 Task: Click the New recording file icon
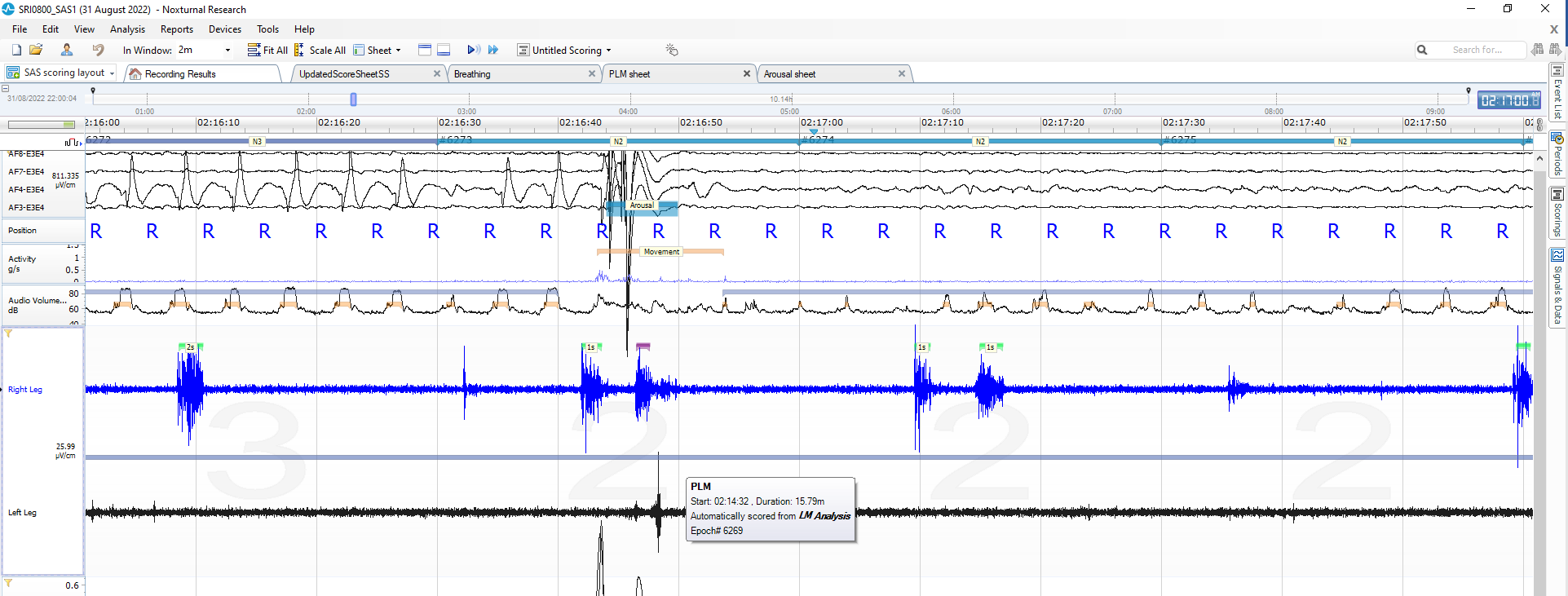point(16,50)
